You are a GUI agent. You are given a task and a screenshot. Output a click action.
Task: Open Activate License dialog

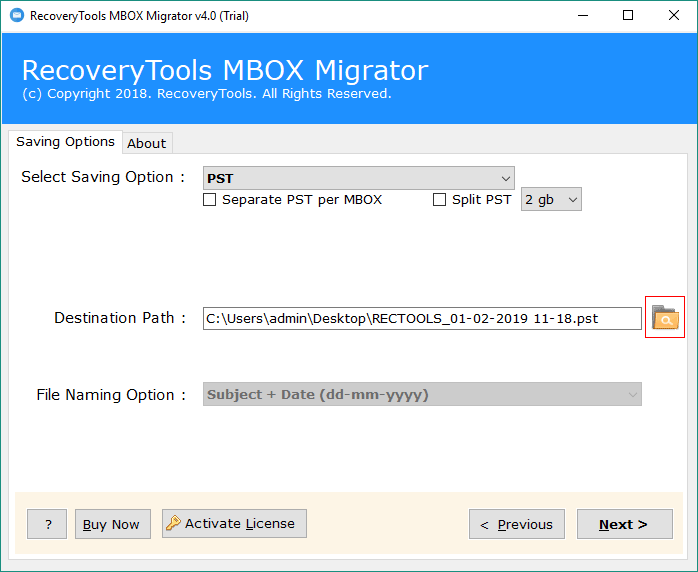[234, 523]
